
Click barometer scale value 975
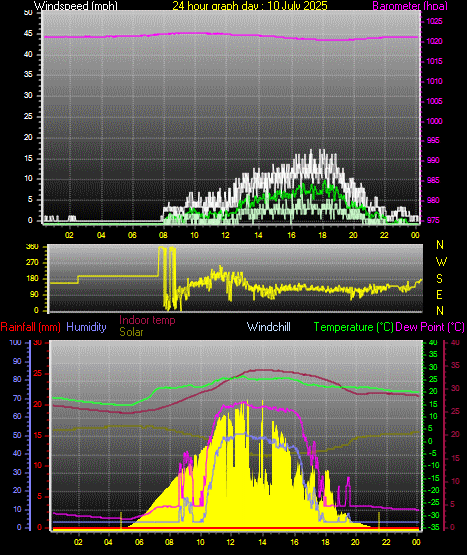pos(432,221)
